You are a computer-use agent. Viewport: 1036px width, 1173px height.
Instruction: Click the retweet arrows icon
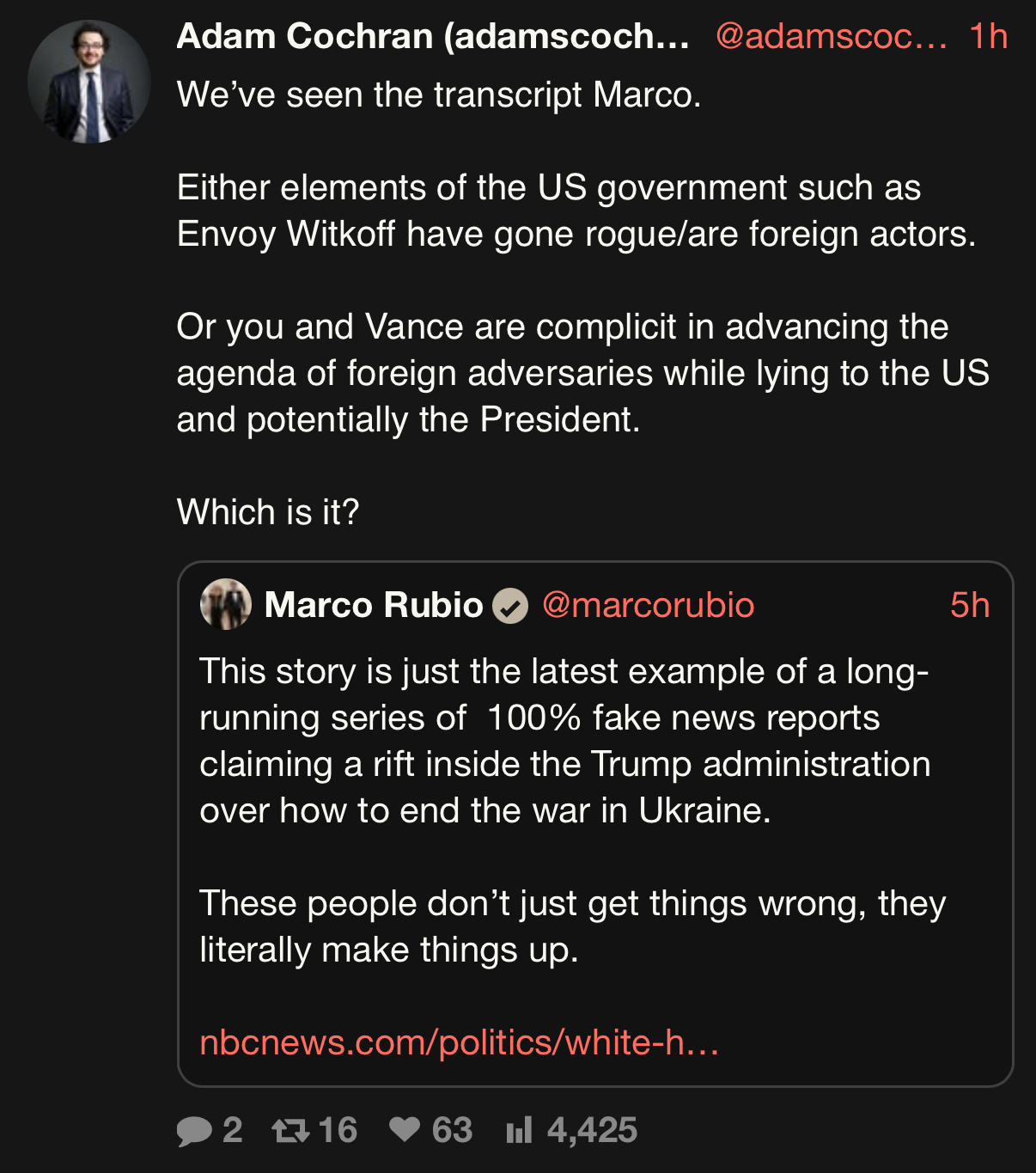coord(290,1131)
